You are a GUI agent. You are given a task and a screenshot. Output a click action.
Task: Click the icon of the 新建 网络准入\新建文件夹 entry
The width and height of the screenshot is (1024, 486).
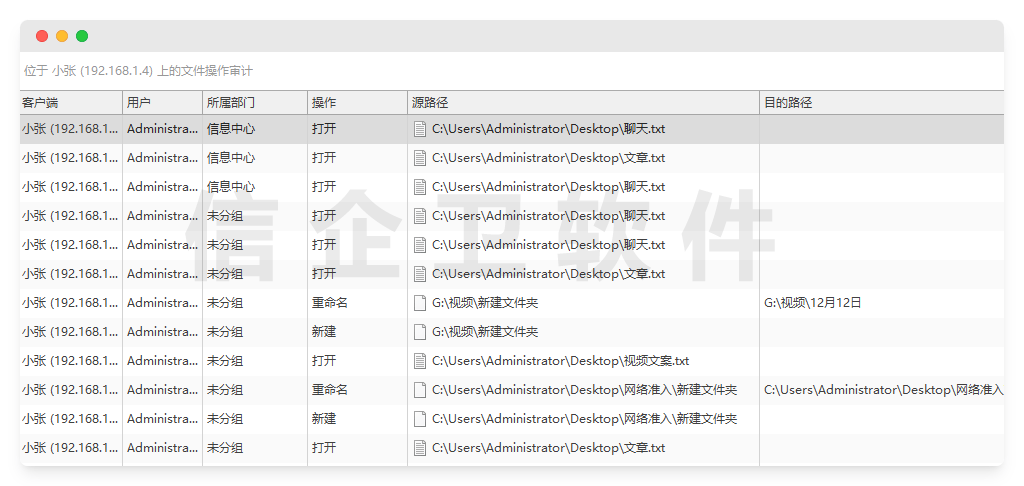tap(420, 419)
